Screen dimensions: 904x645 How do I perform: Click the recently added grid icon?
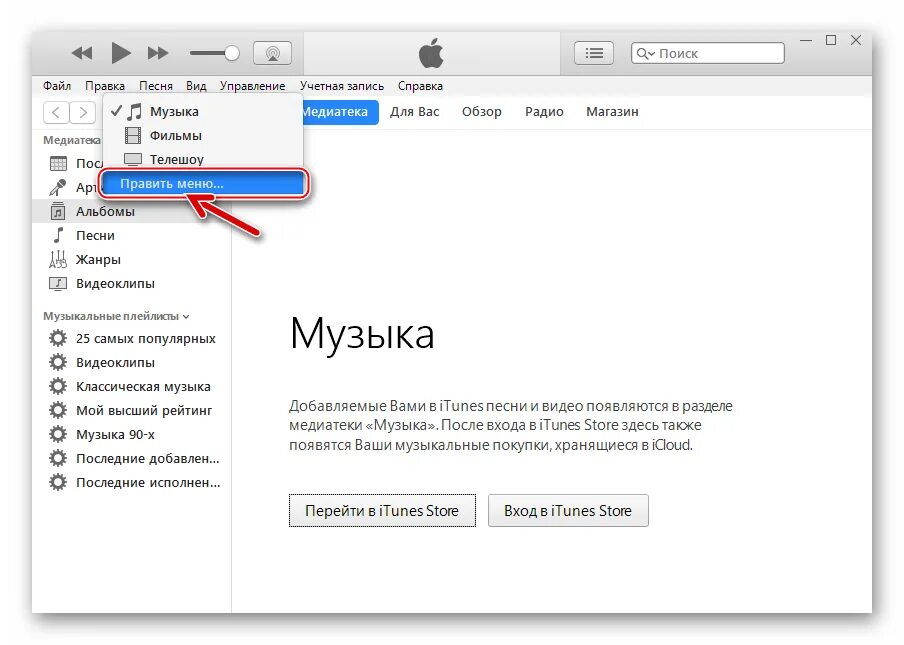pyautogui.click(x=58, y=164)
